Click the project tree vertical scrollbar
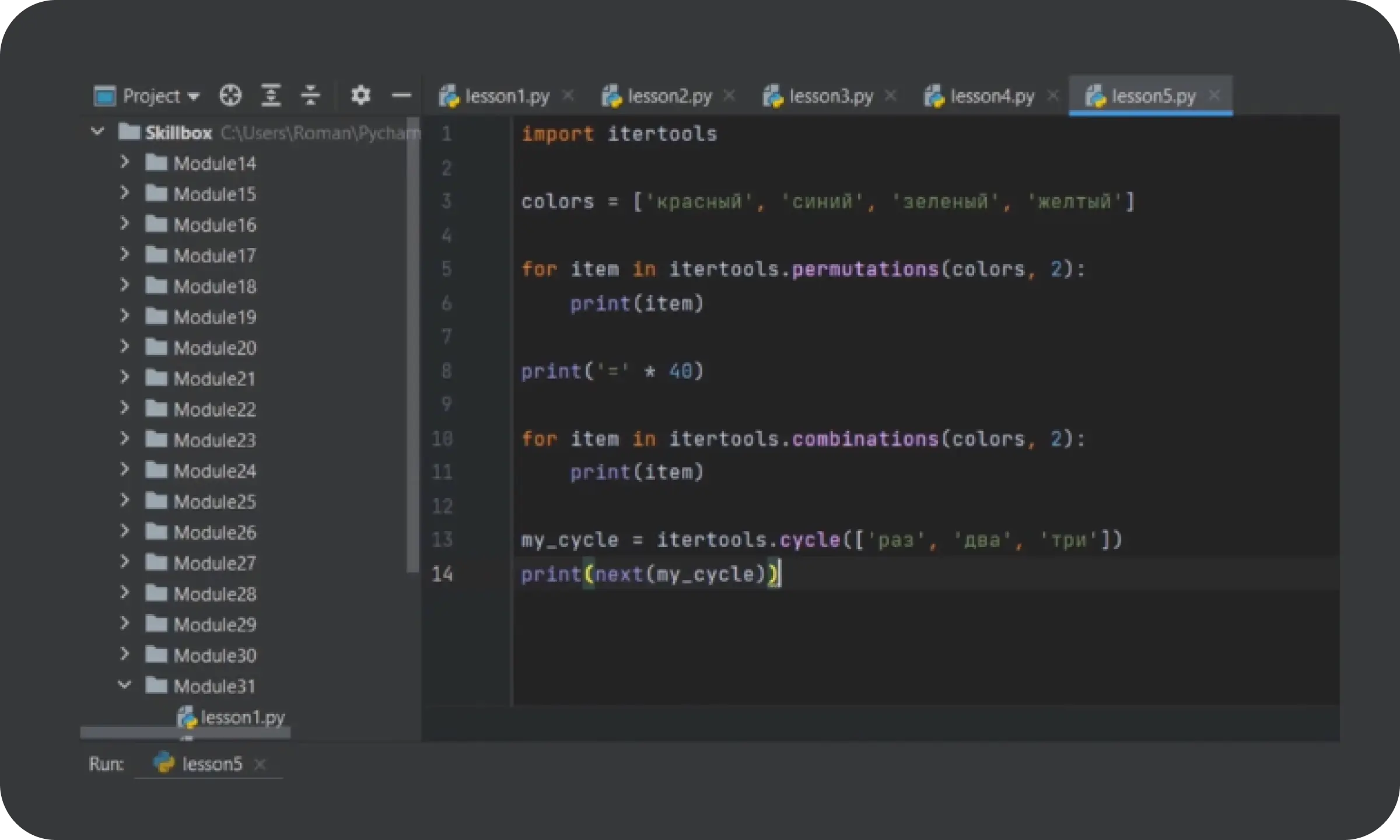This screenshot has height=840, width=1400. click(x=412, y=344)
